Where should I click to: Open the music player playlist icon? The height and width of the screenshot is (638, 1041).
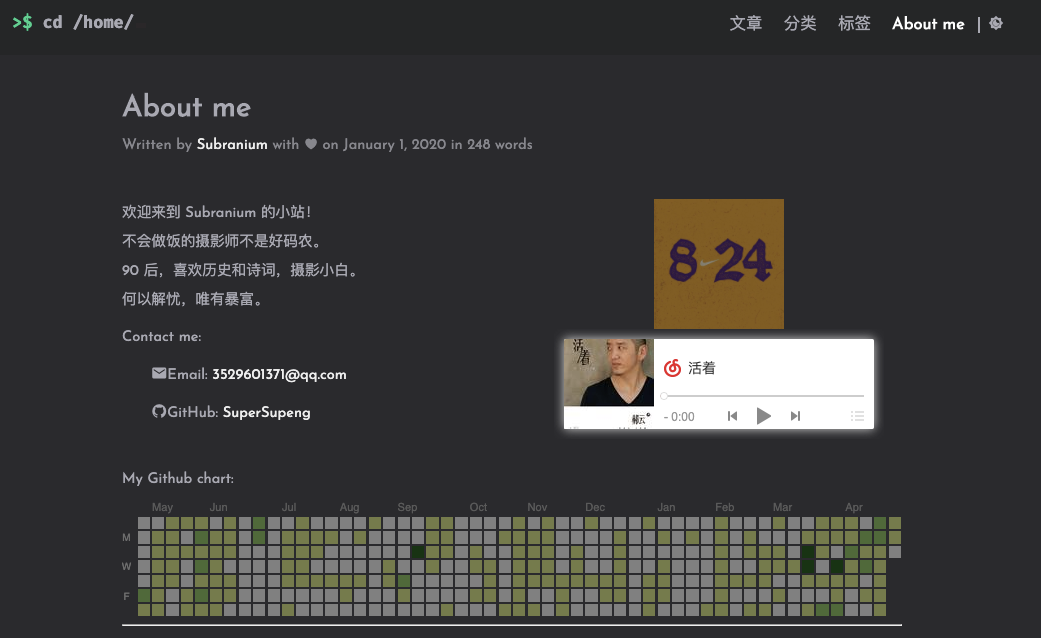[857, 416]
